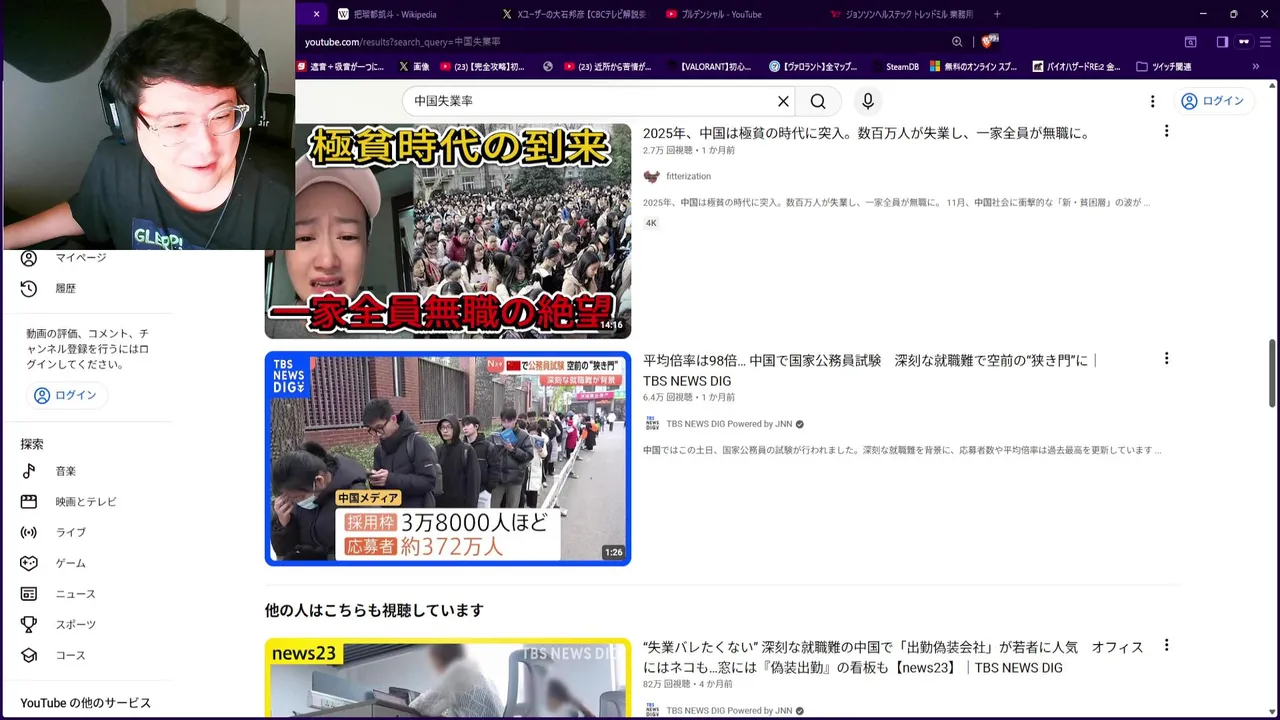Open the バイオハザードRE:2 bookmark

1076,67
